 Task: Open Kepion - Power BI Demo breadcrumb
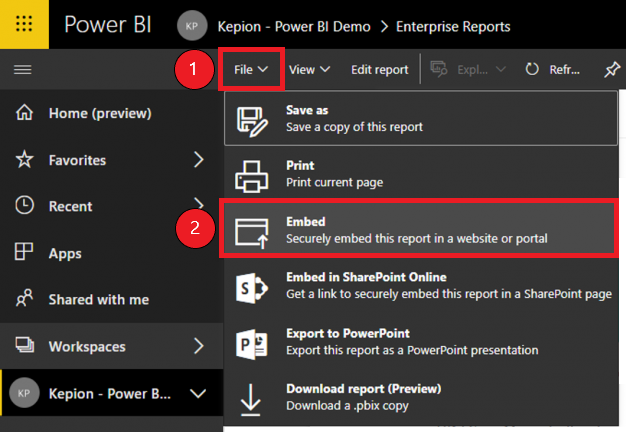[294, 27]
